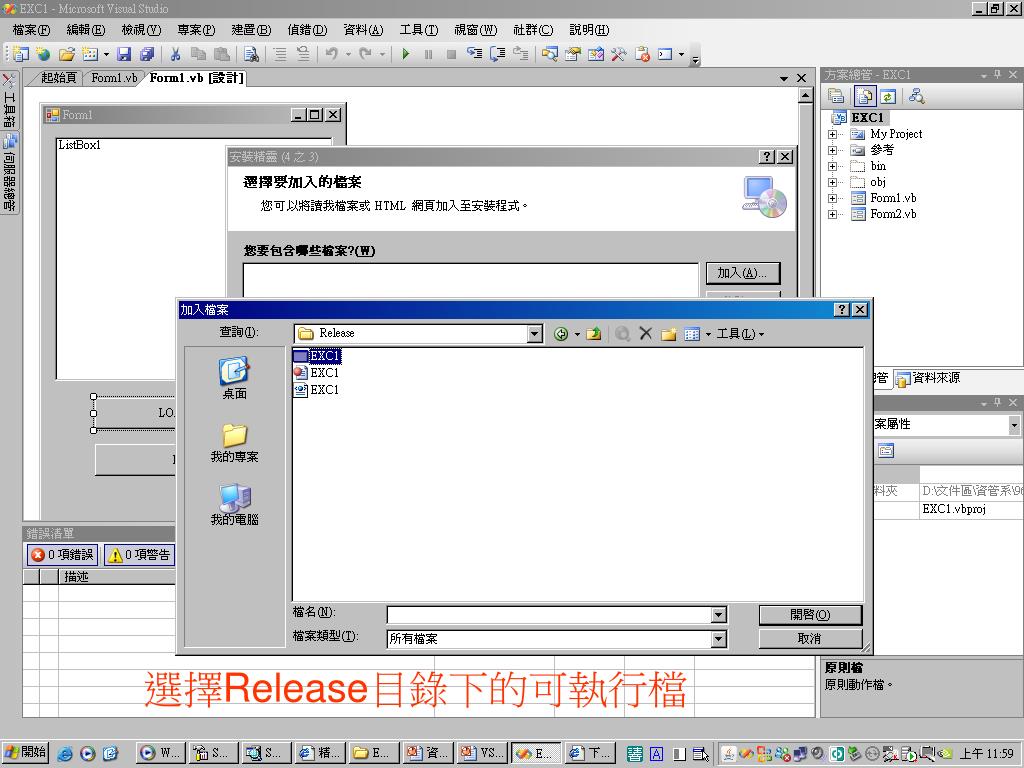Open file name (檔名) combo dropdown arrow
The width and height of the screenshot is (1024, 768).
[718, 615]
